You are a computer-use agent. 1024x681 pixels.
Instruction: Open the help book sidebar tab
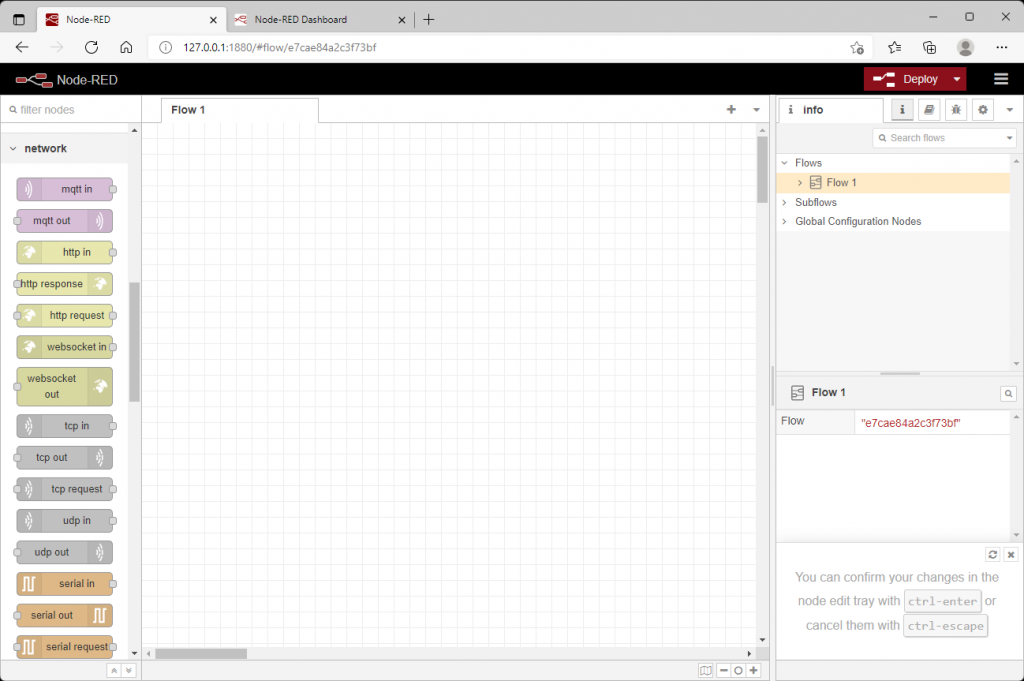click(x=929, y=110)
